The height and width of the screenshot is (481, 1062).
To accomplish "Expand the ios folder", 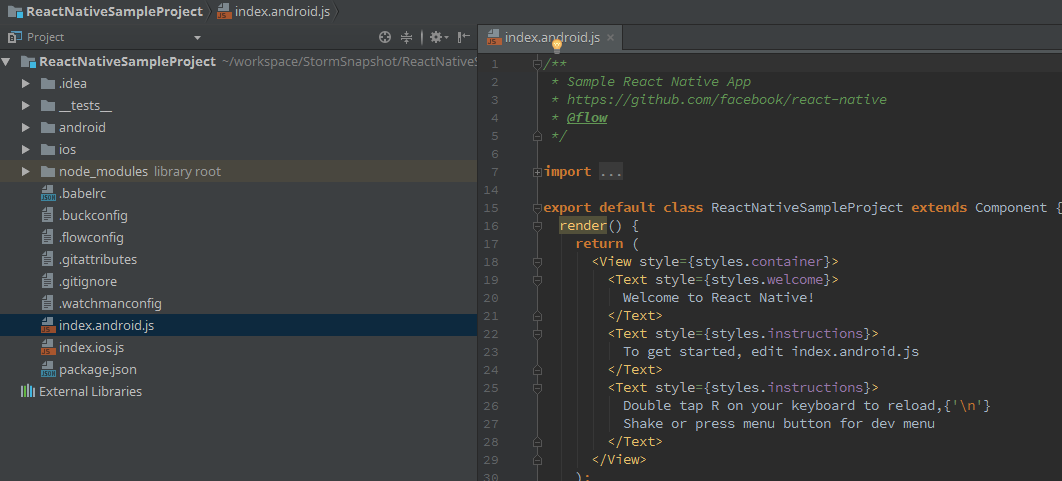I will 26,150.
